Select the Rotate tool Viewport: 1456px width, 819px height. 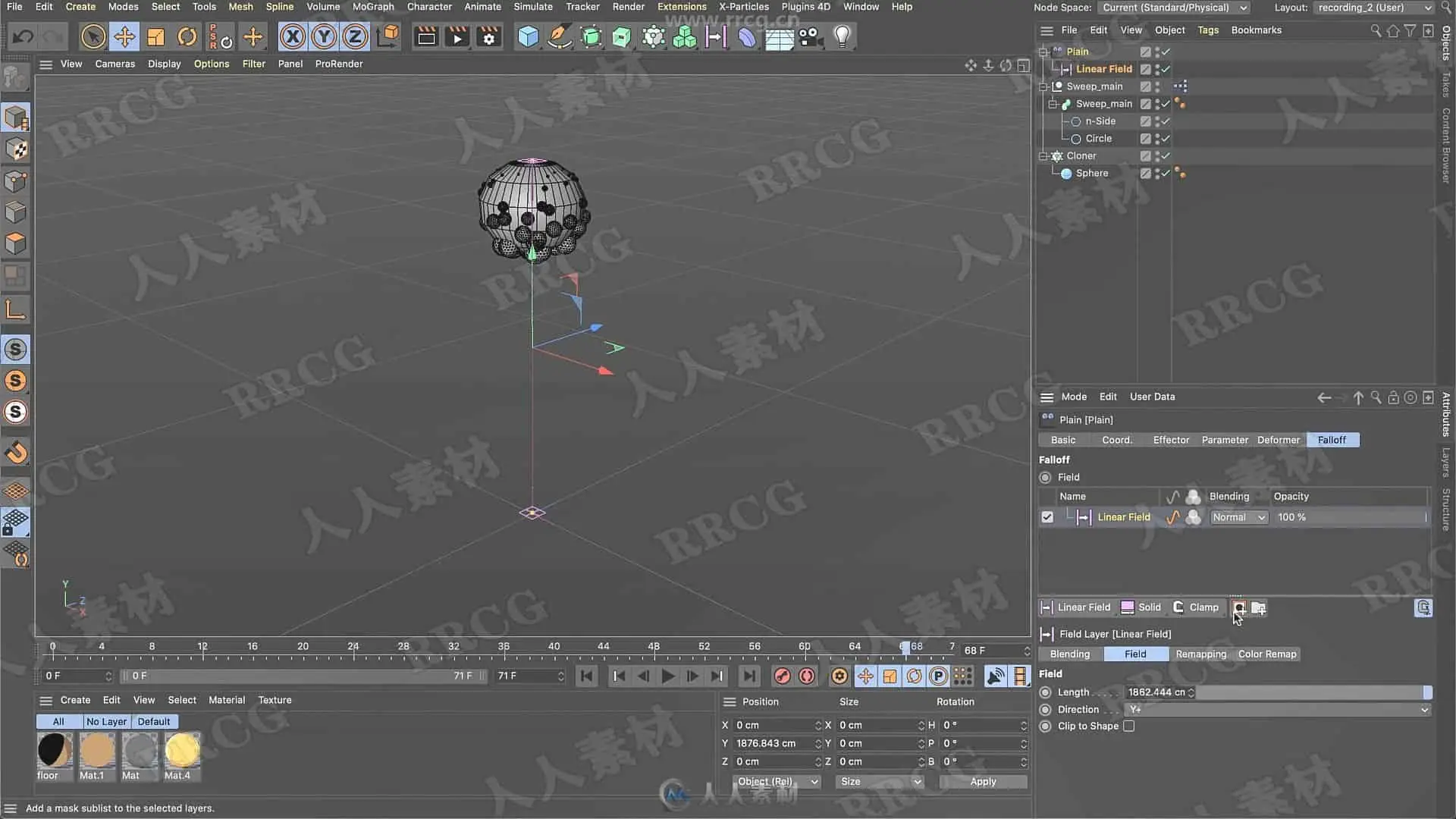click(187, 36)
